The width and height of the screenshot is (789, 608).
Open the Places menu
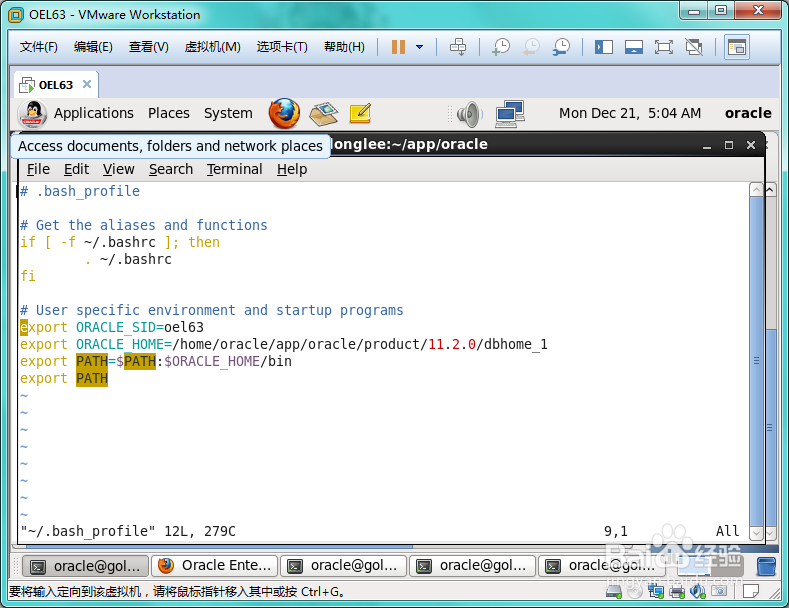[169, 113]
